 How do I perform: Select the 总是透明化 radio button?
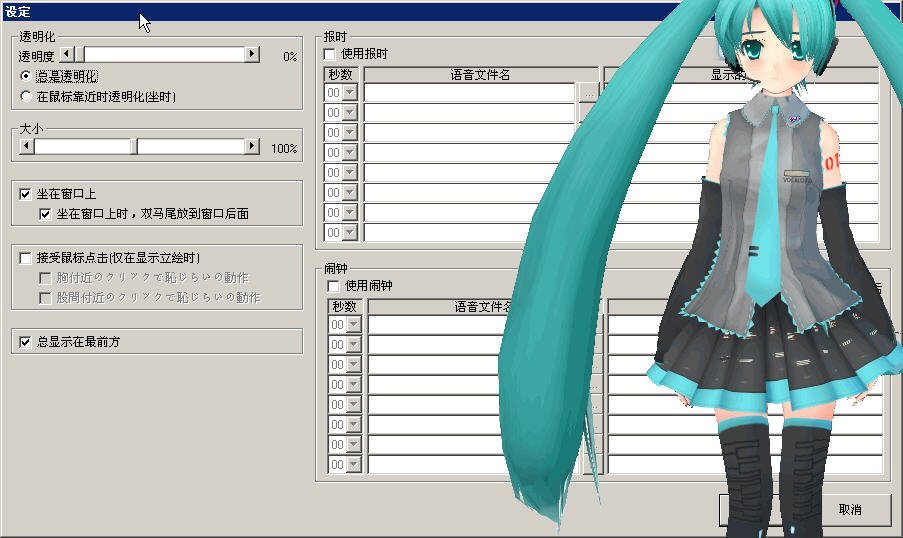pos(25,76)
